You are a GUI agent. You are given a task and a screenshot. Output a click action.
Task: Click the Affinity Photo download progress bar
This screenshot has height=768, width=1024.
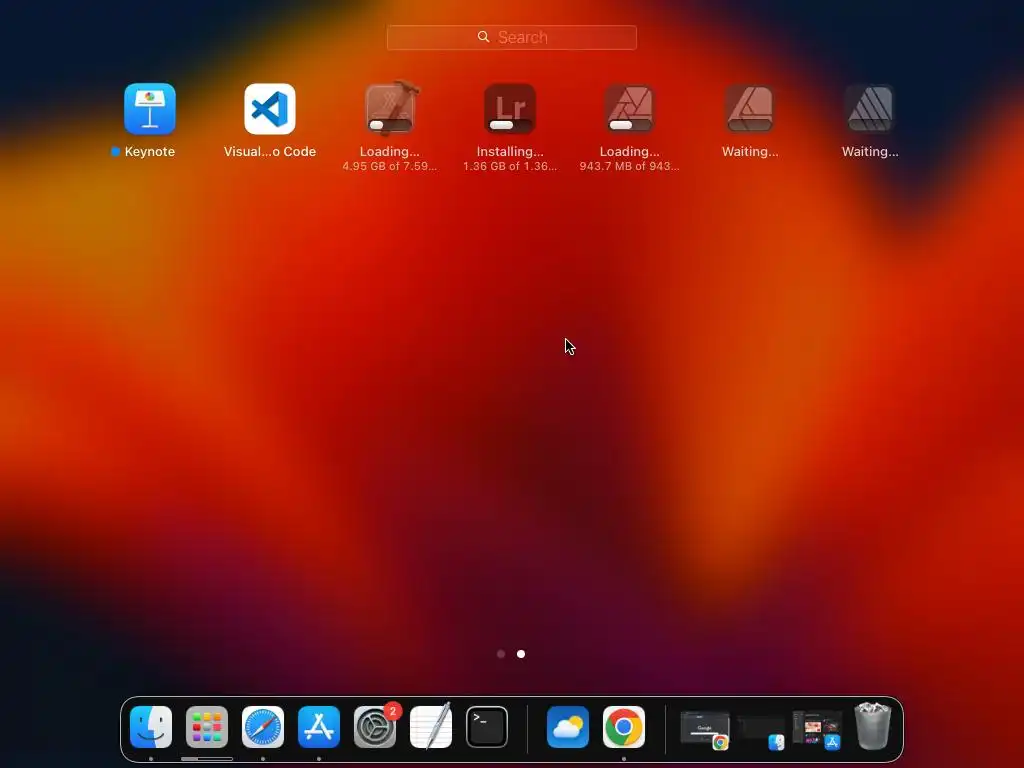[630, 125]
